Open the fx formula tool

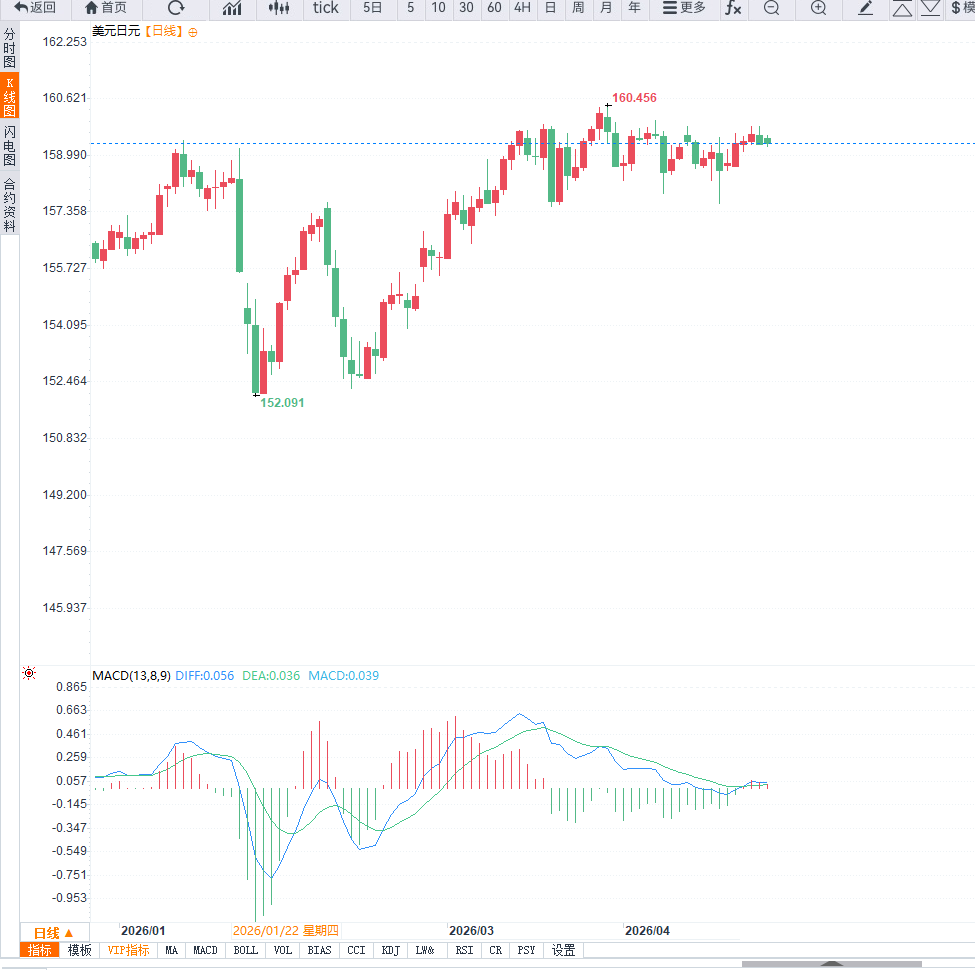coord(733,8)
